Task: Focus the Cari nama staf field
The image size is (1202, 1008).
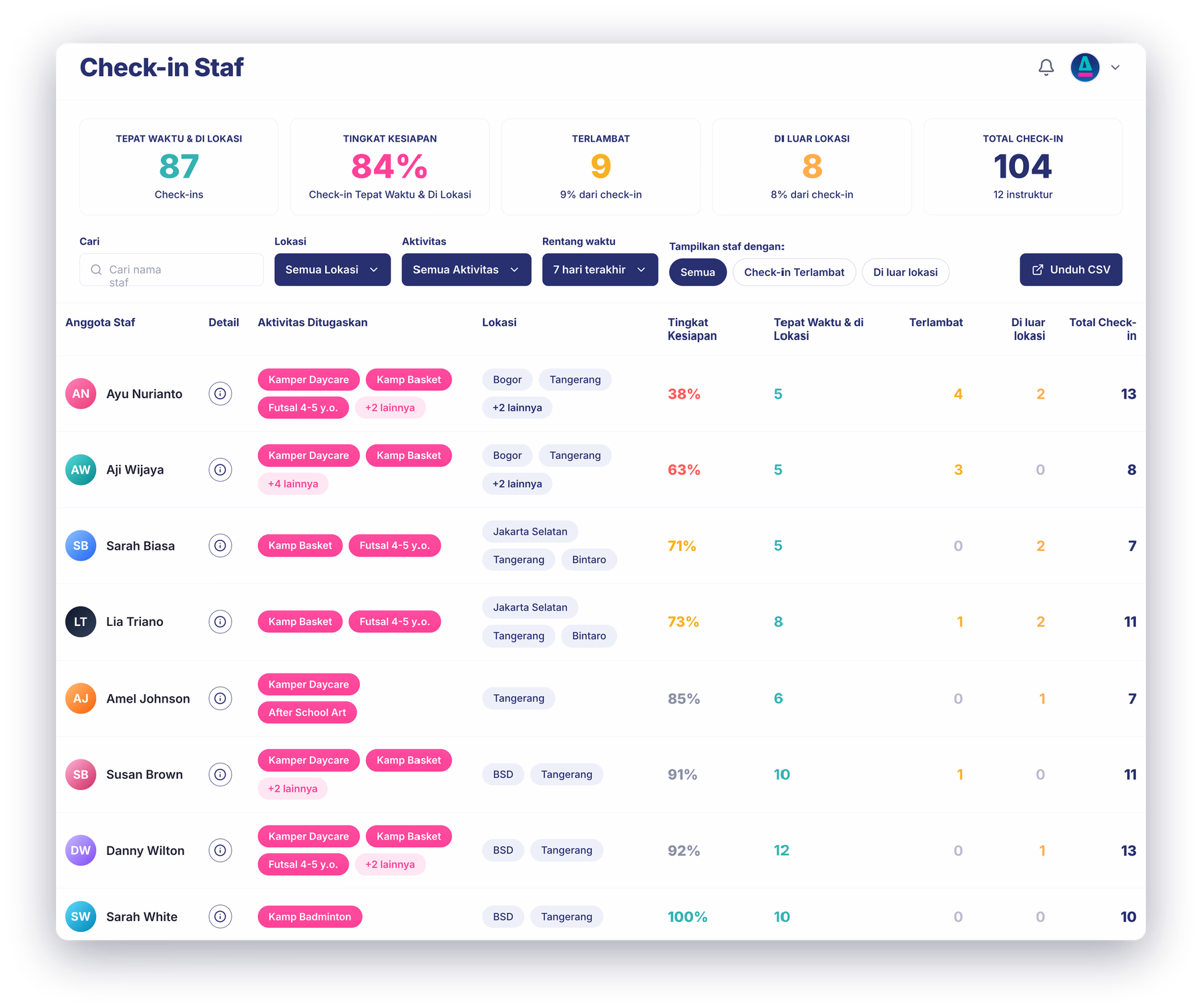Action: pyautogui.click(x=172, y=269)
